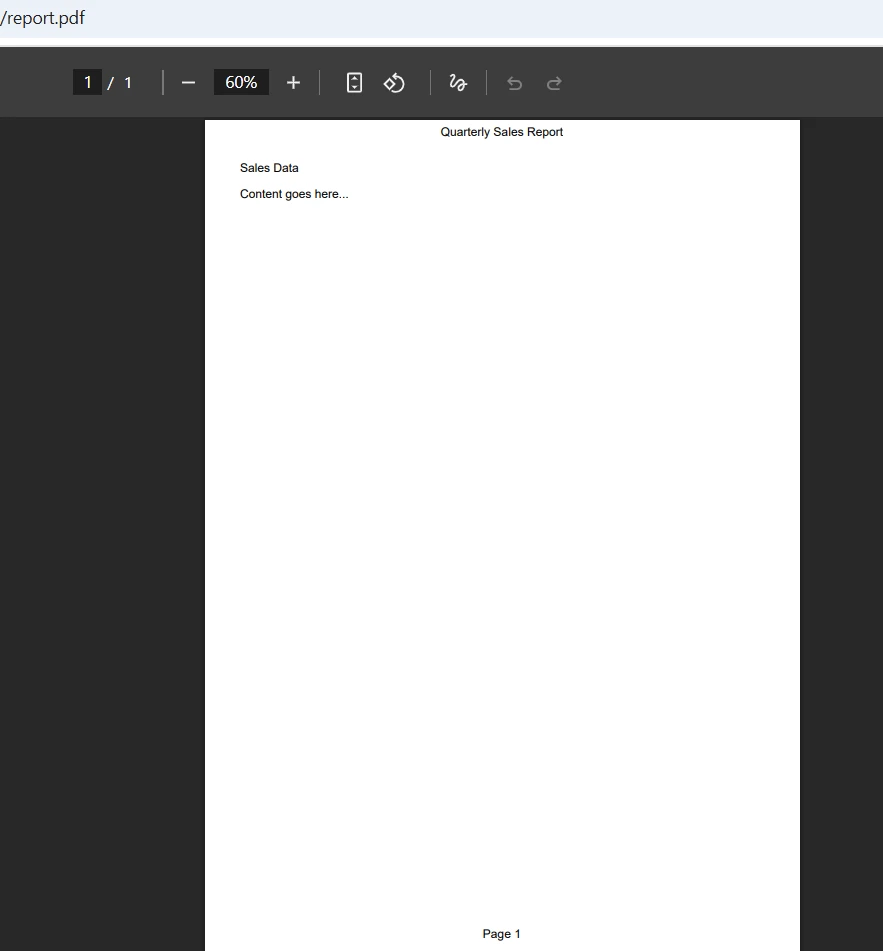Click the 60% zoom level display

240,82
